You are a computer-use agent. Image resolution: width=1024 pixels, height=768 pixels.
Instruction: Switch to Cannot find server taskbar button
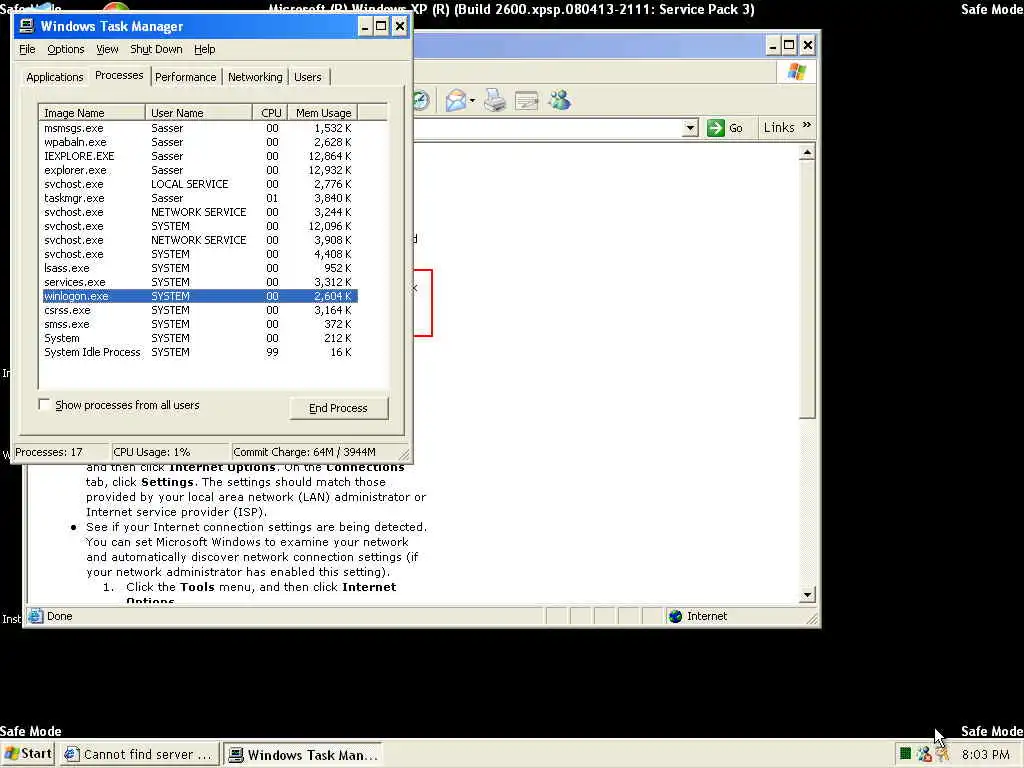pyautogui.click(x=138, y=754)
